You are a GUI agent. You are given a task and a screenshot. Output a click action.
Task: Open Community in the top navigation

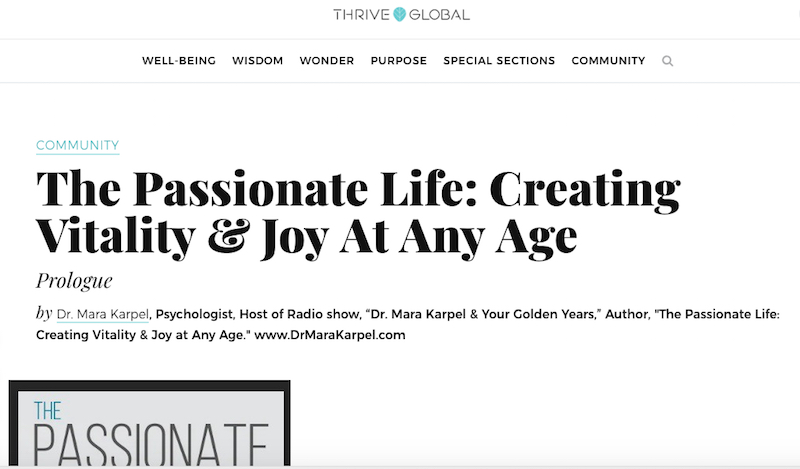[608, 61]
